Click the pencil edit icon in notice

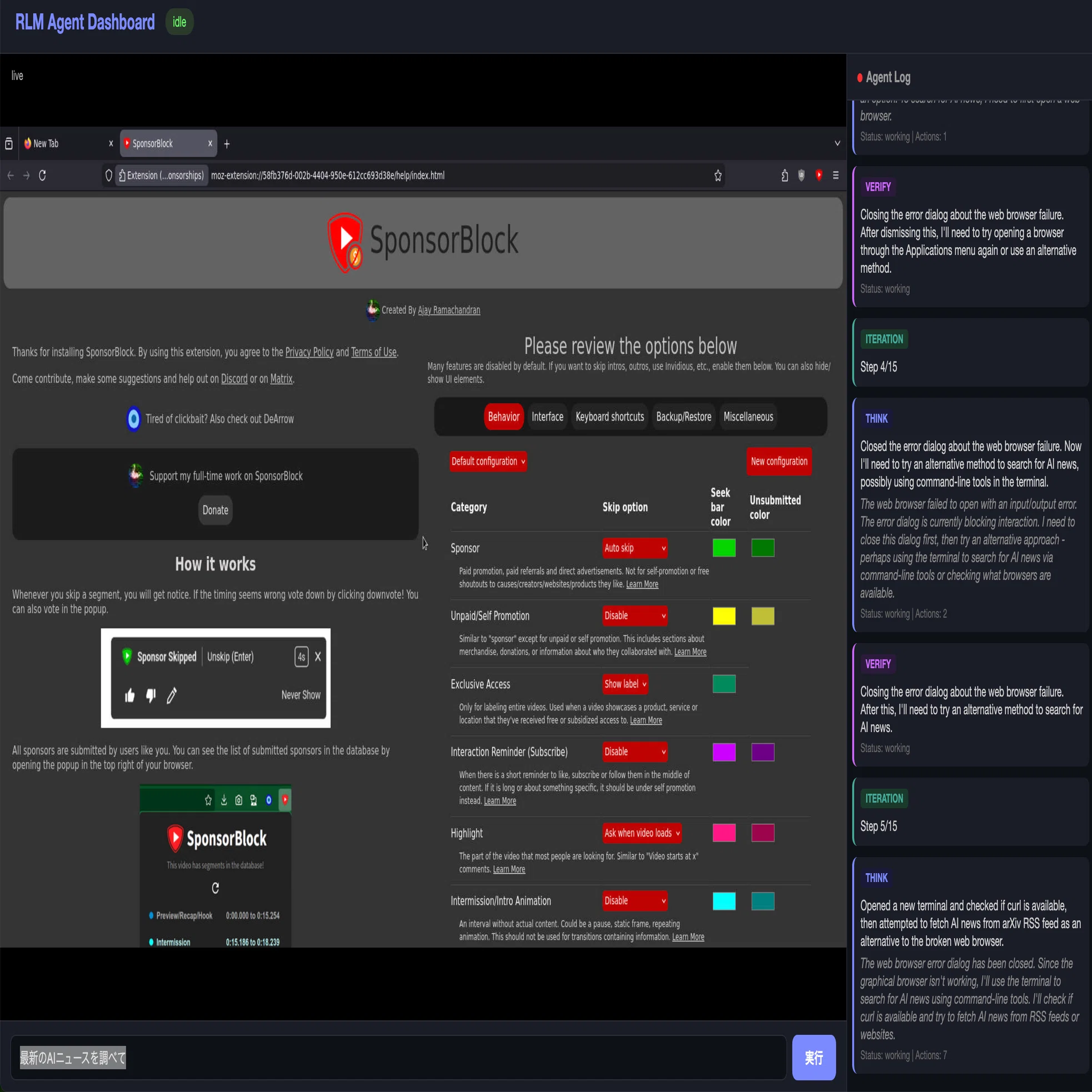172,695
